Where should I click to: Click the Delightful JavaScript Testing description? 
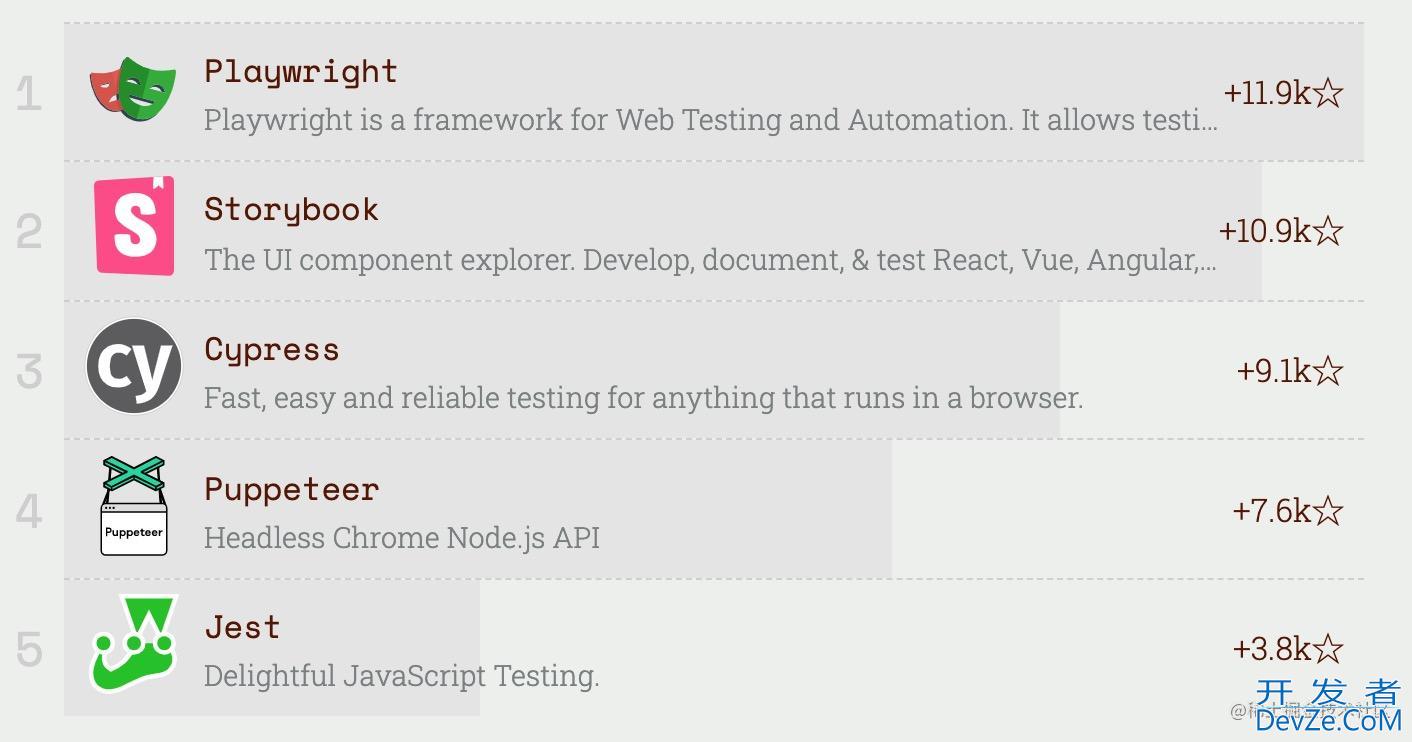pyautogui.click(x=401, y=676)
